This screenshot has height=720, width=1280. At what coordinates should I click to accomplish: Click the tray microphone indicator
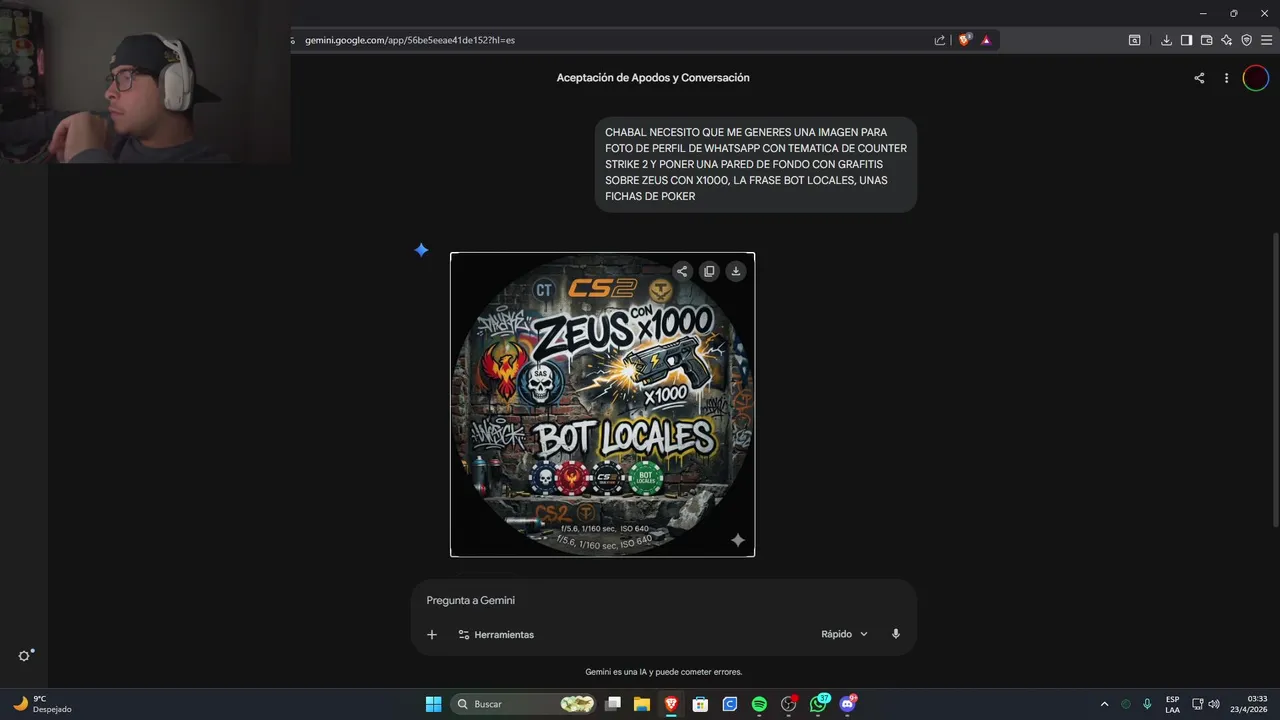tap(1147, 704)
